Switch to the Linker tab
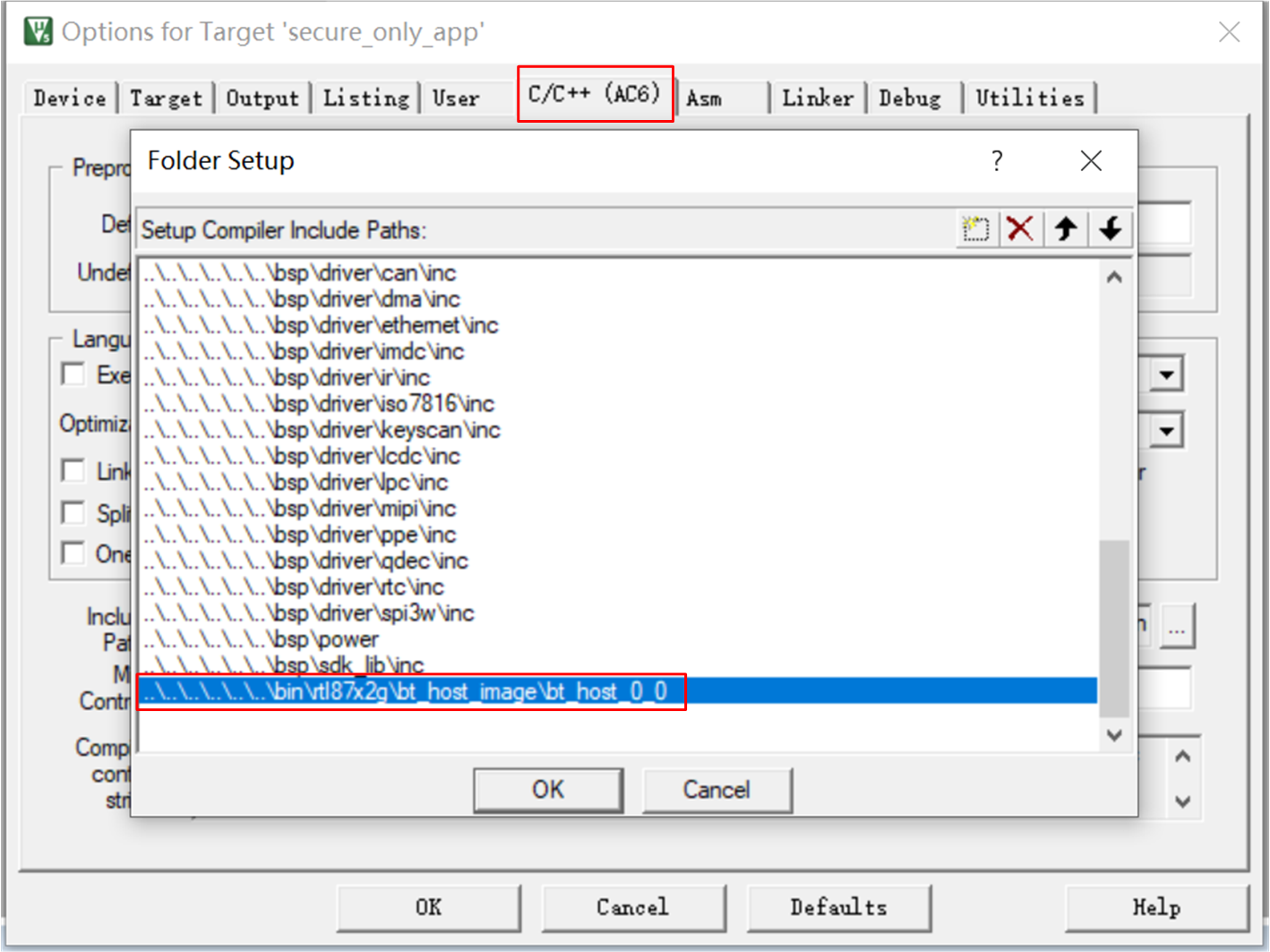 [817, 99]
